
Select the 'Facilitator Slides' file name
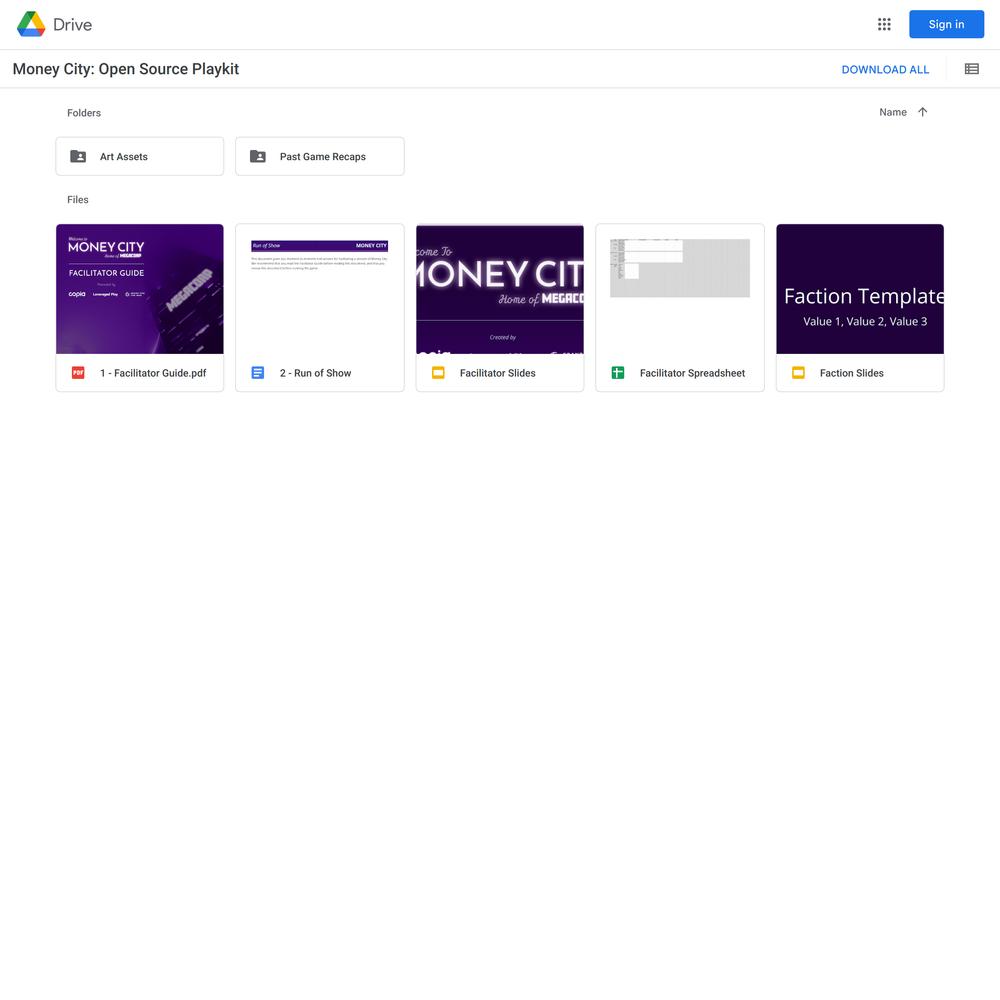[x=497, y=373]
